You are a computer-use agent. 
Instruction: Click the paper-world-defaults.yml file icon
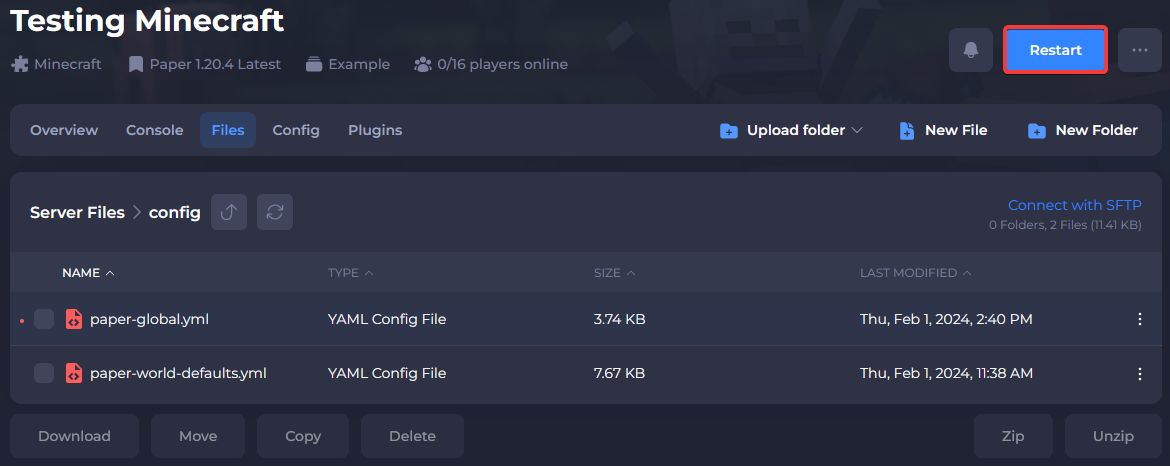[x=74, y=373]
